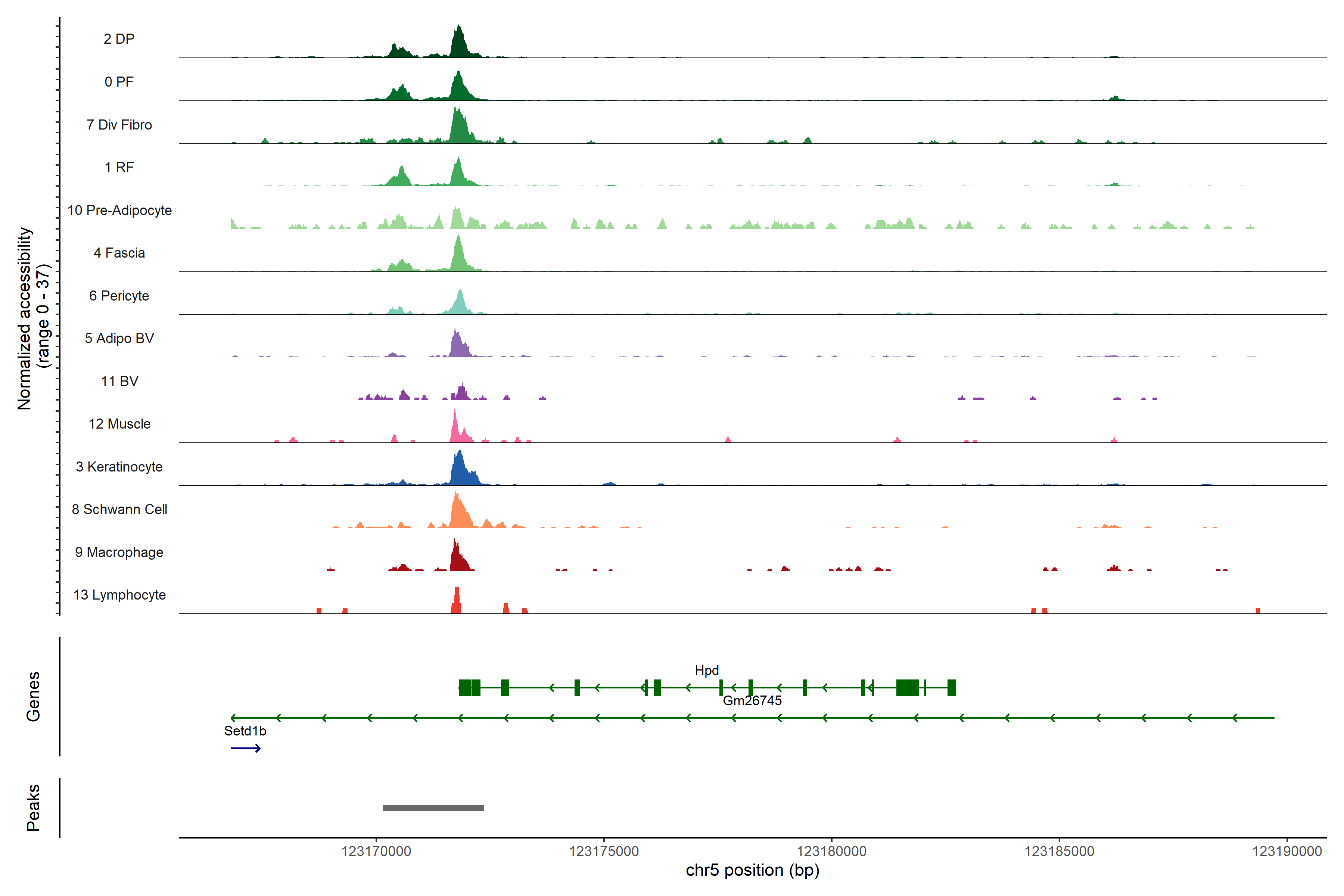This screenshot has height=896, width=1344.
Task: Click the 5 Adipo BV purple peak
Action: [x=458, y=346]
